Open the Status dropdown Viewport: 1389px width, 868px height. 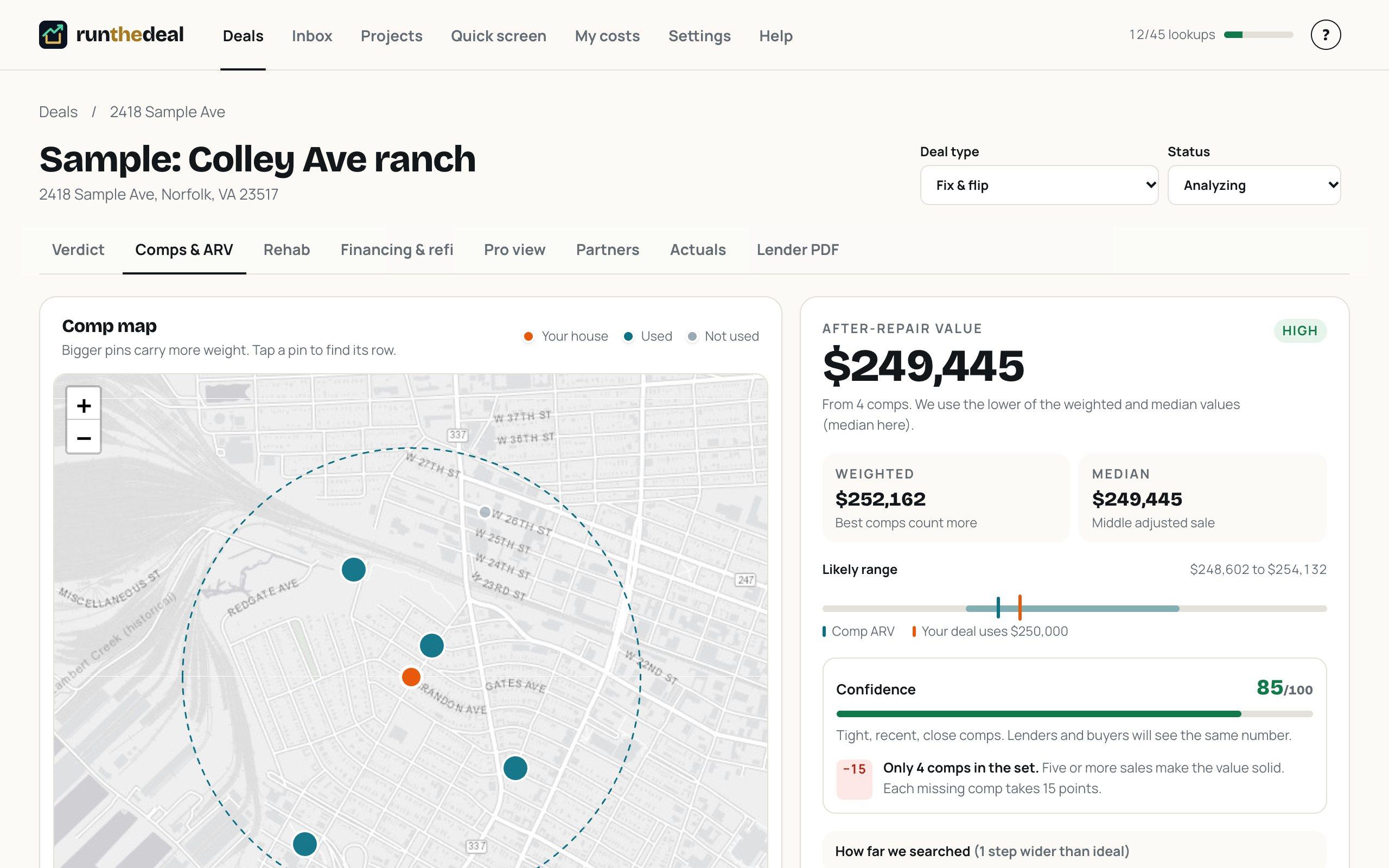1253,185
